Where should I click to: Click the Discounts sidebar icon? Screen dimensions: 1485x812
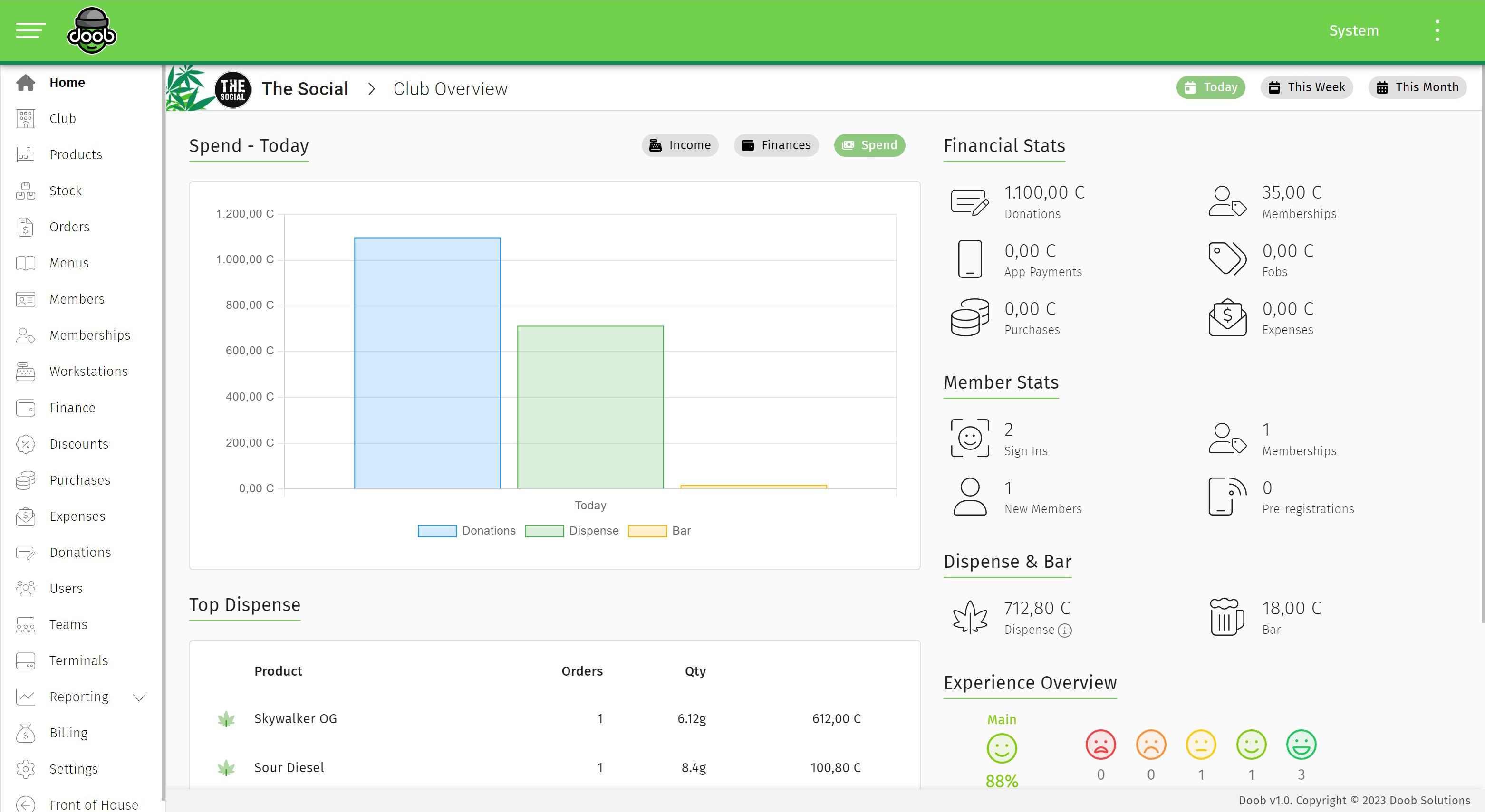coord(25,444)
